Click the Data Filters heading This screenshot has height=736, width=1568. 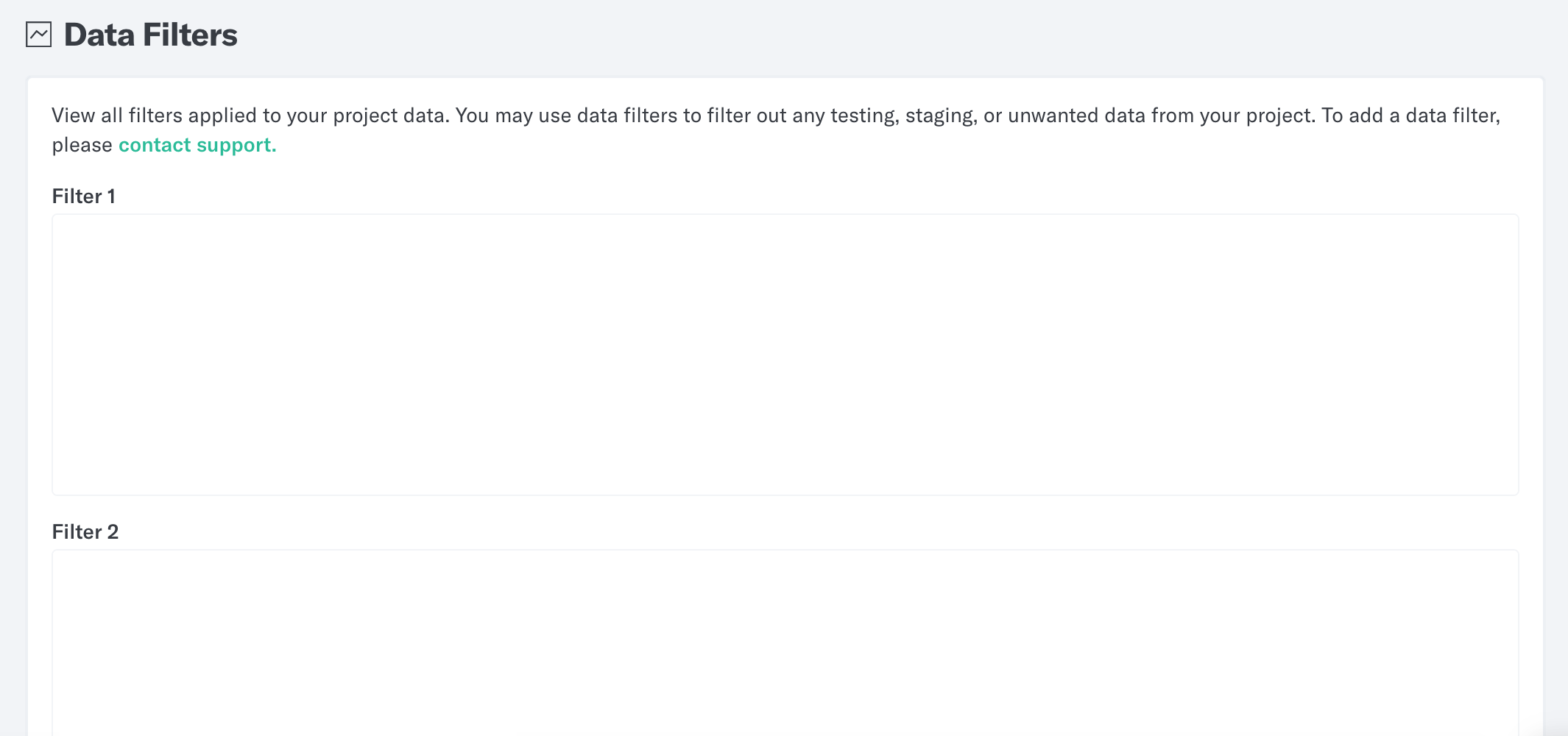150,34
